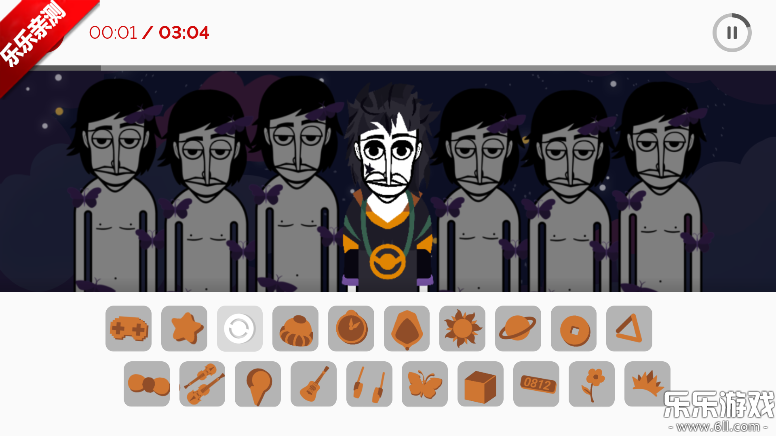
Task: Click the grey progress bar under the timer
Action: pyautogui.click(x=388, y=68)
